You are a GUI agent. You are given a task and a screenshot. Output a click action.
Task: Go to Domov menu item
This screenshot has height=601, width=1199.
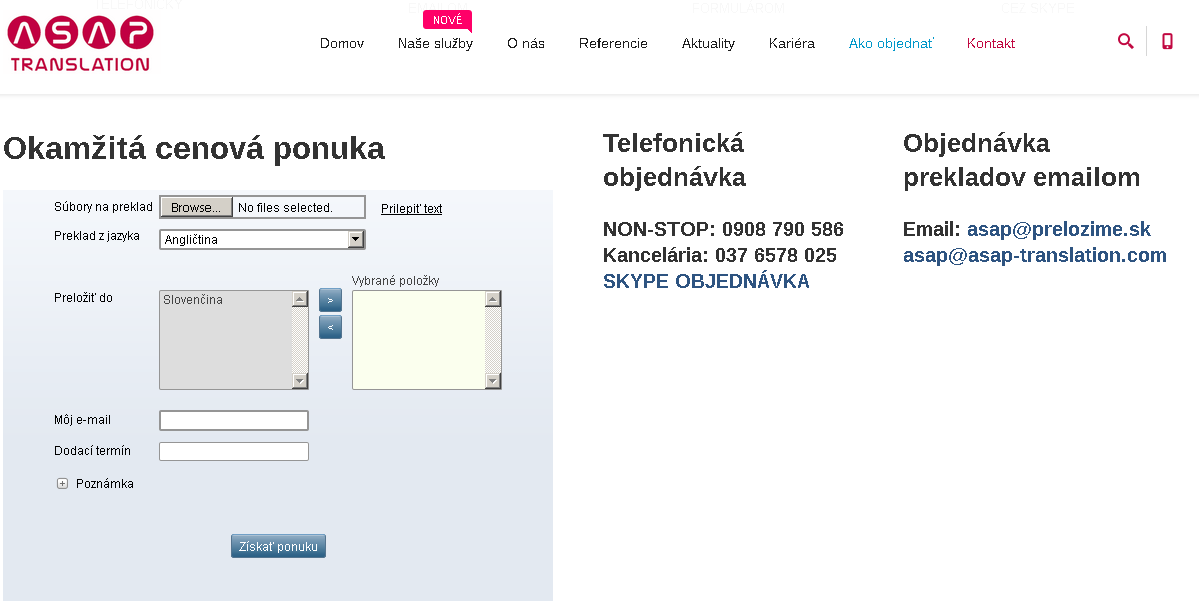point(342,44)
